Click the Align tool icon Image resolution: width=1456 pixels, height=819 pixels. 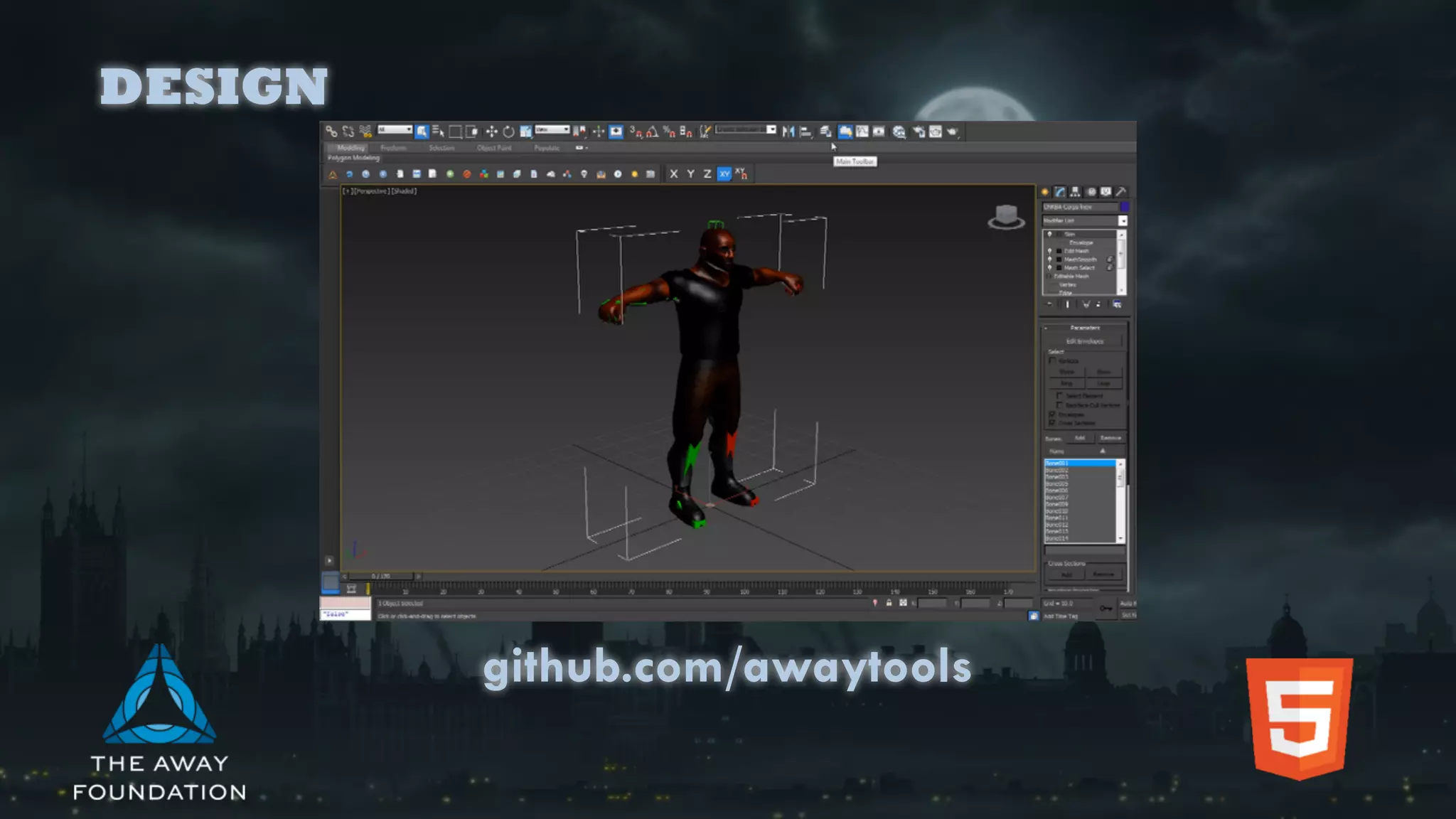(x=805, y=132)
